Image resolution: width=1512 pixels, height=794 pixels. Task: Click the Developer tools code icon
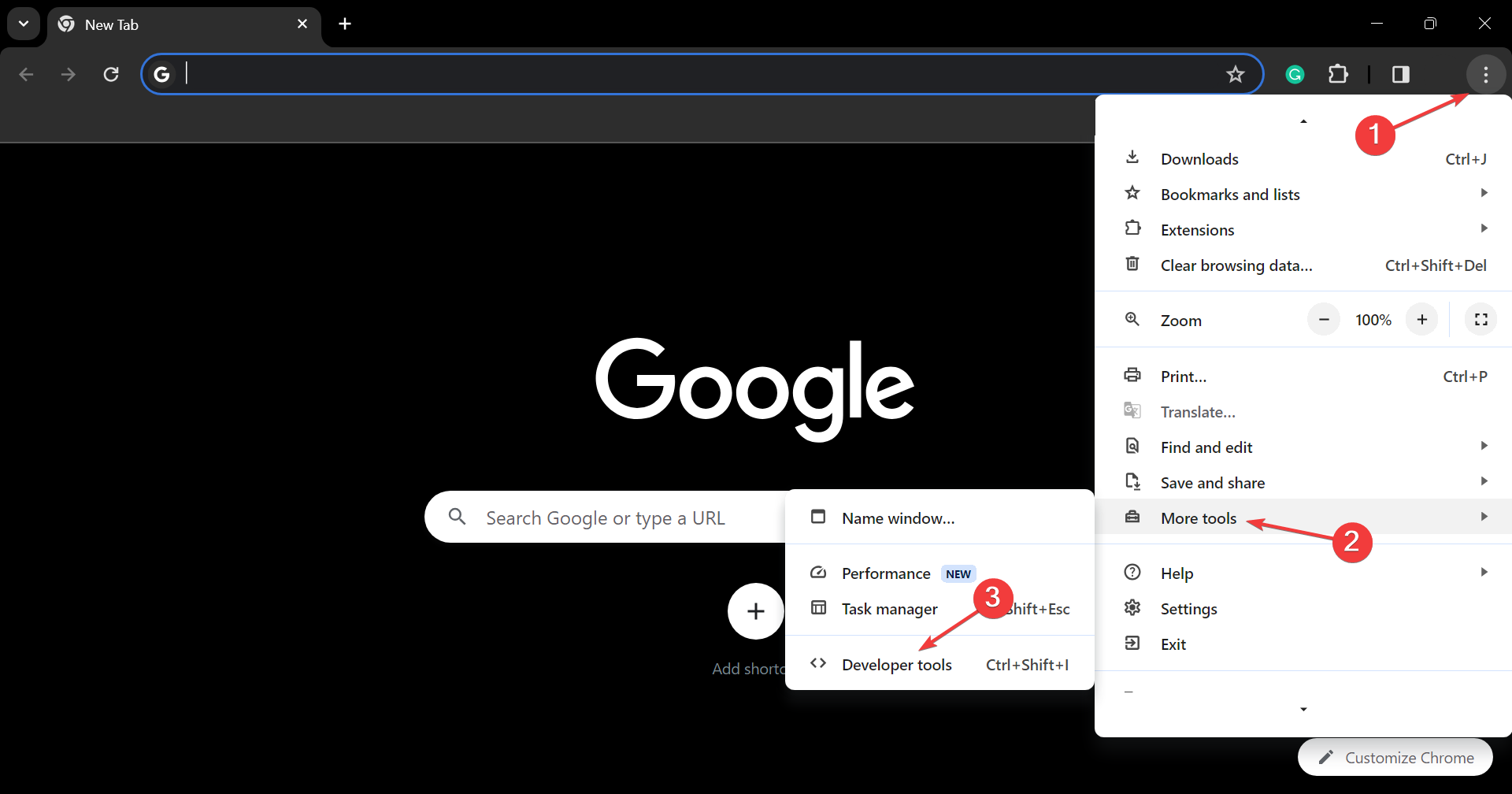pos(818,663)
